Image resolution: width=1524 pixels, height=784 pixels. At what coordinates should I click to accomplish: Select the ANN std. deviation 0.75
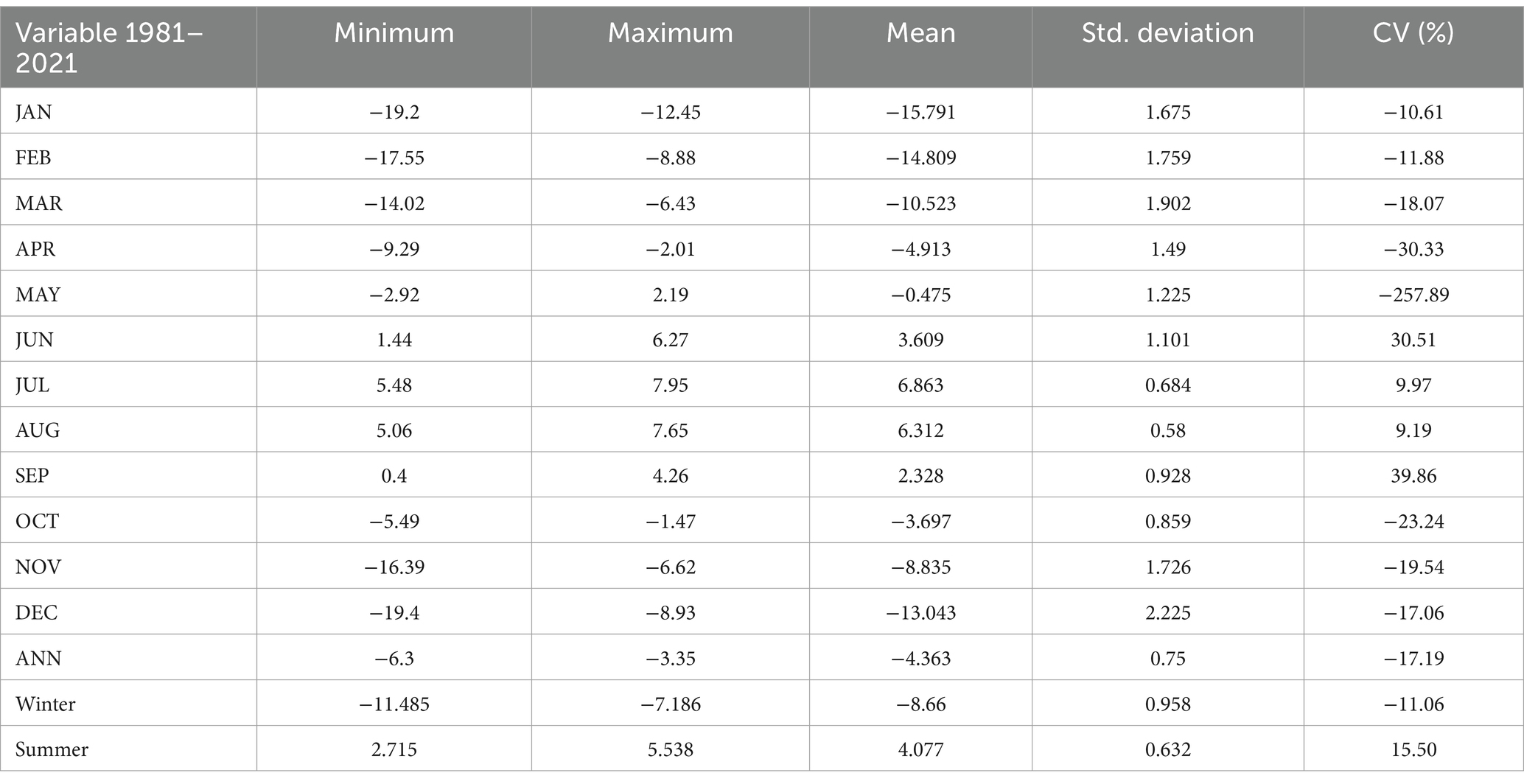coord(1167,659)
